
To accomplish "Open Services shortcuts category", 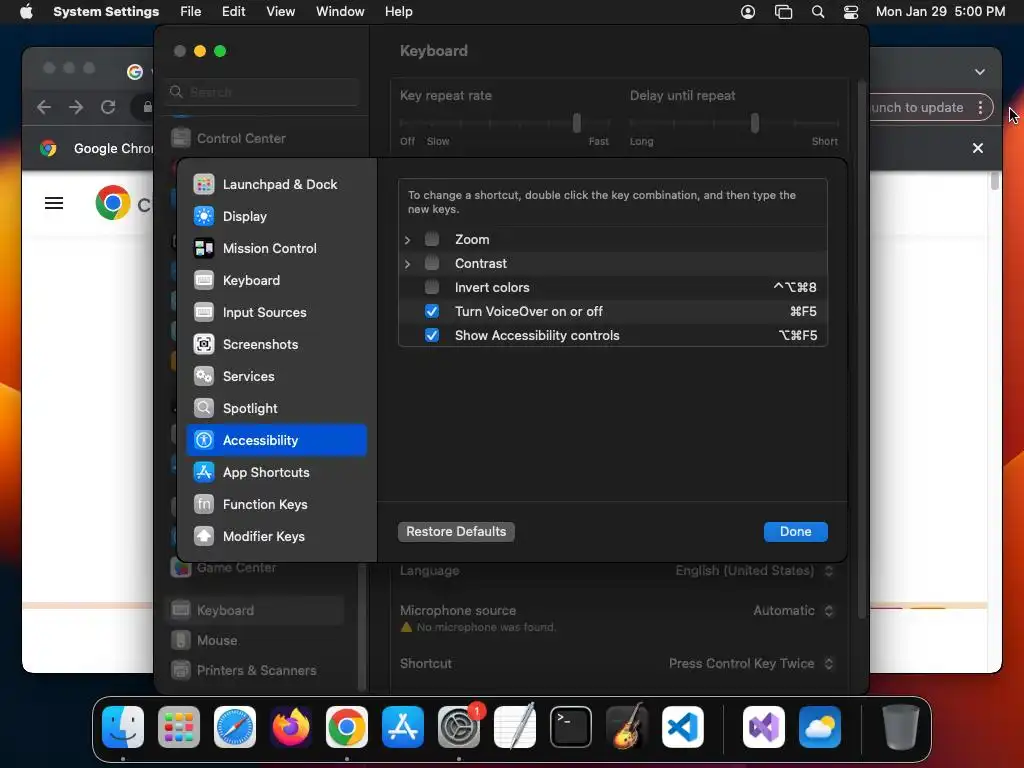I will pos(276,376).
